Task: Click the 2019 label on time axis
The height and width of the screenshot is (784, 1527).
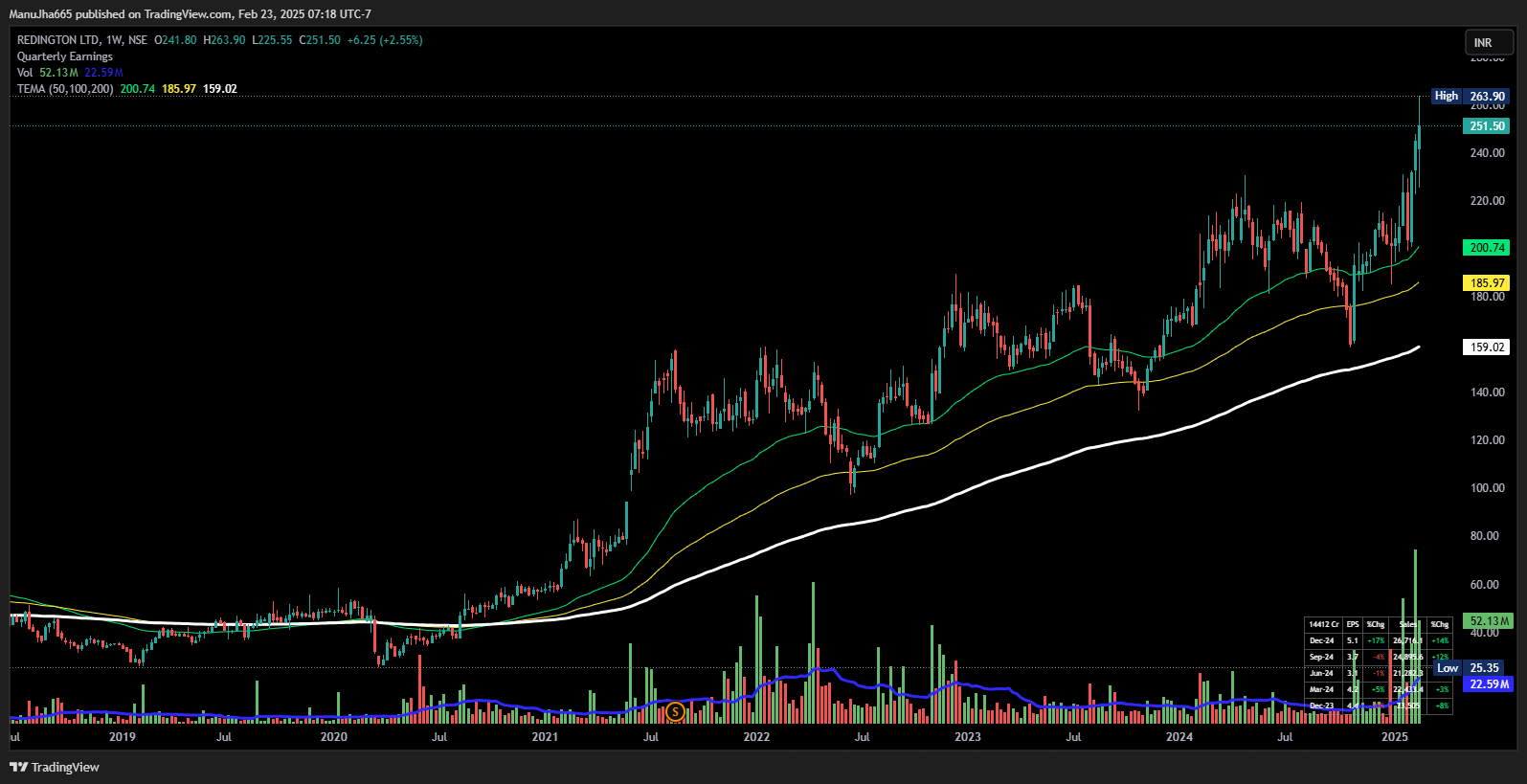Action: click(x=123, y=737)
